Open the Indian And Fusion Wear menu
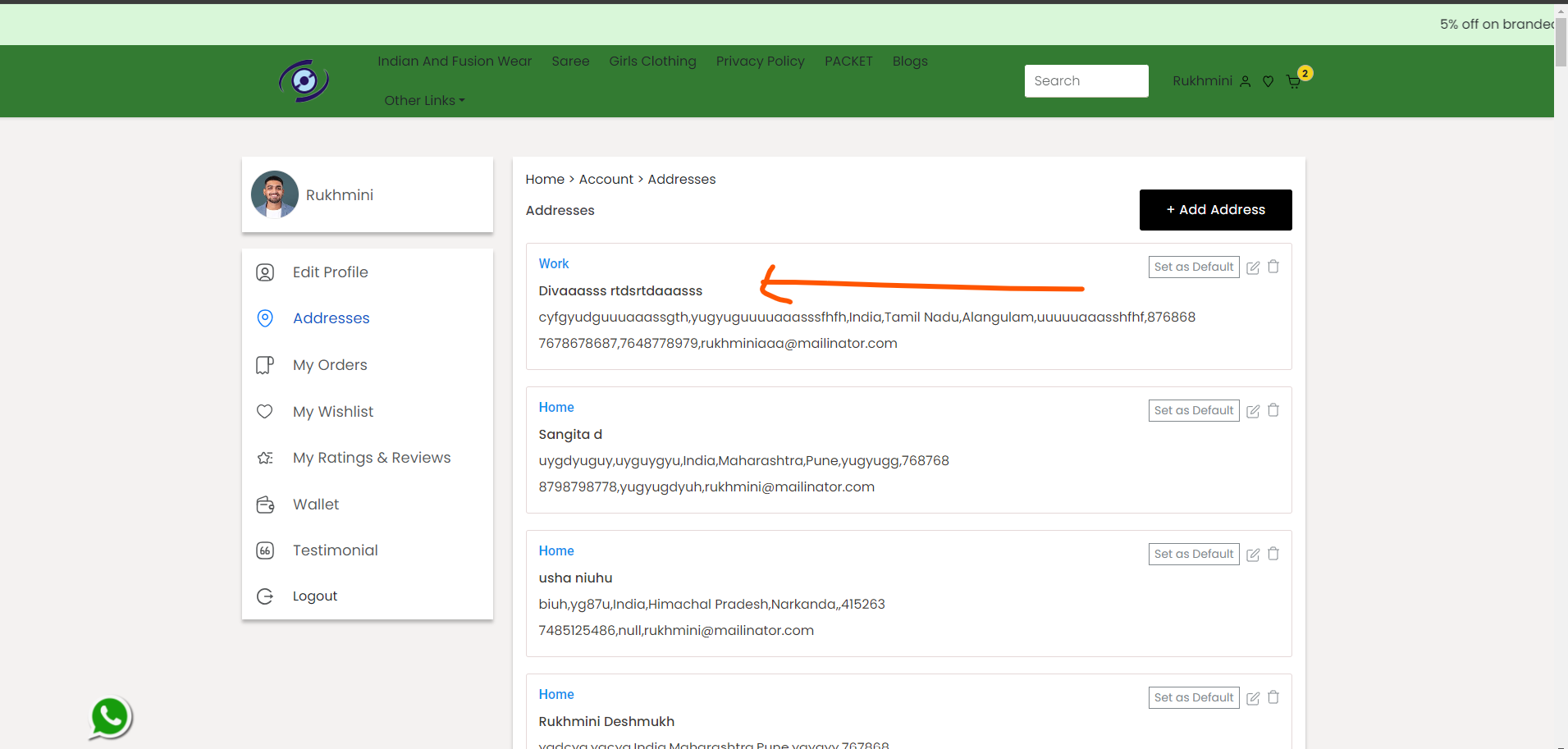This screenshot has height=749, width=1568. point(455,61)
